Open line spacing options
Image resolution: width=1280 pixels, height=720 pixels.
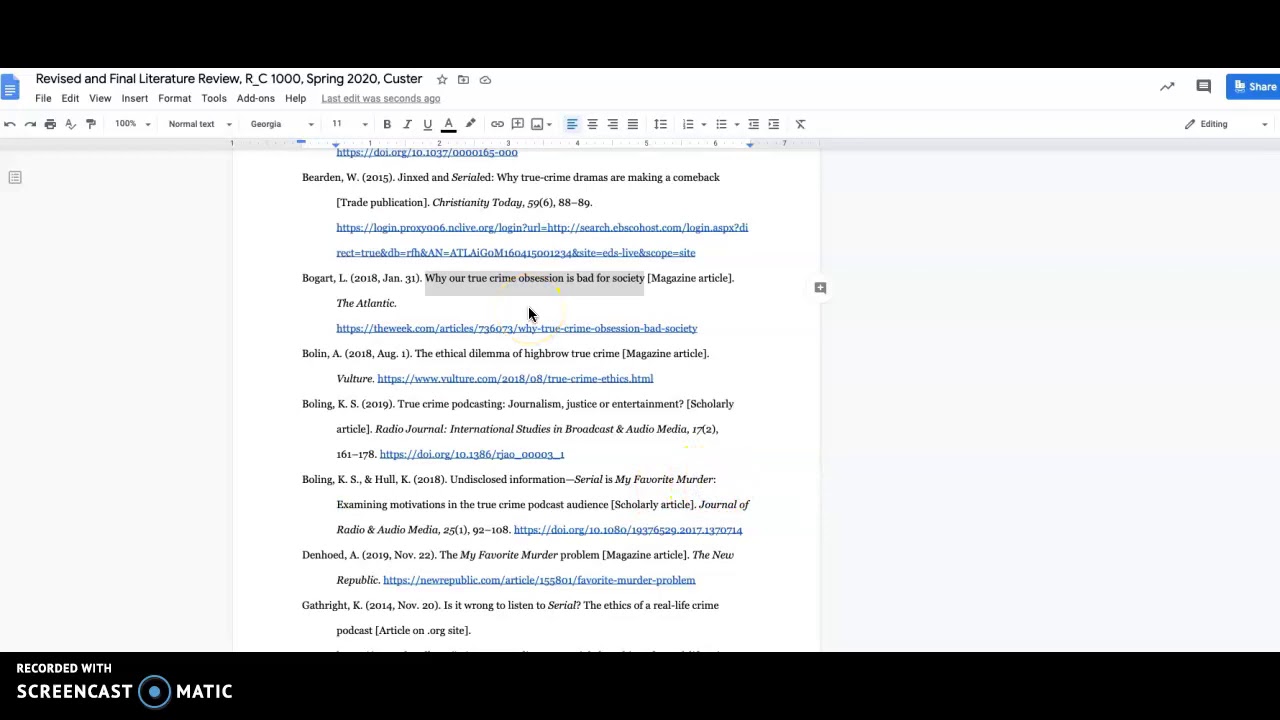point(660,124)
